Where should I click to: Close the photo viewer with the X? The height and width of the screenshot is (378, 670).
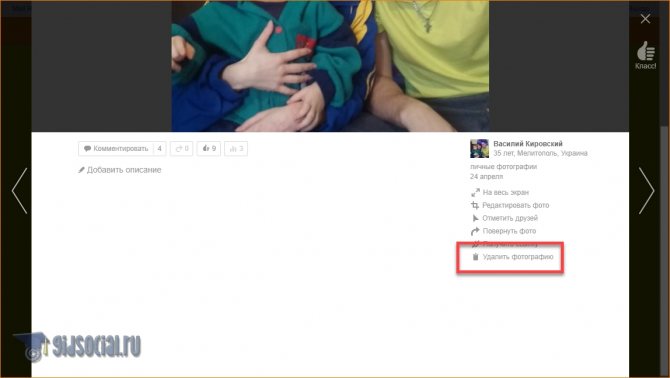click(x=645, y=19)
